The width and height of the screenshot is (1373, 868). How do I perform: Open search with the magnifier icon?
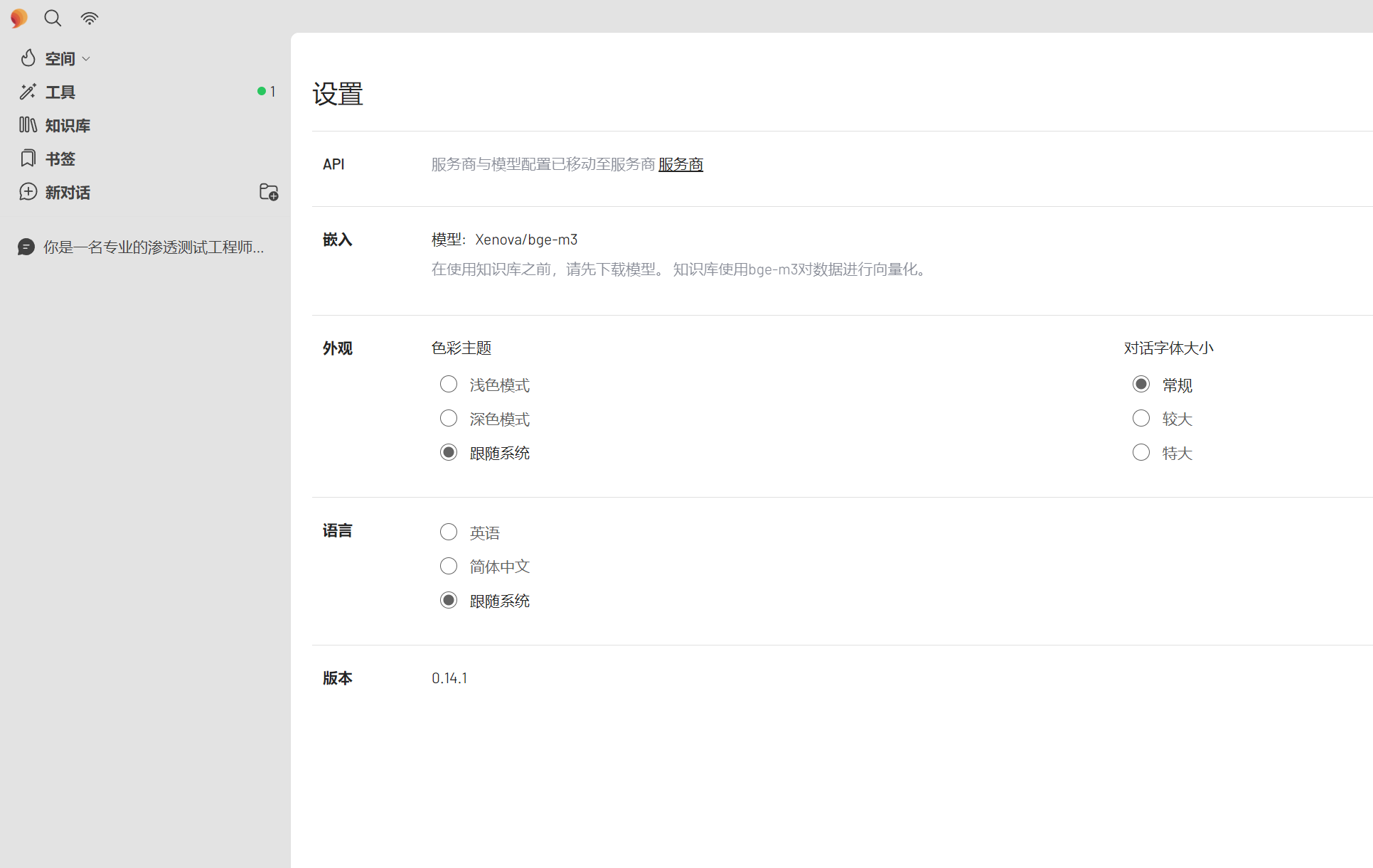53,18
